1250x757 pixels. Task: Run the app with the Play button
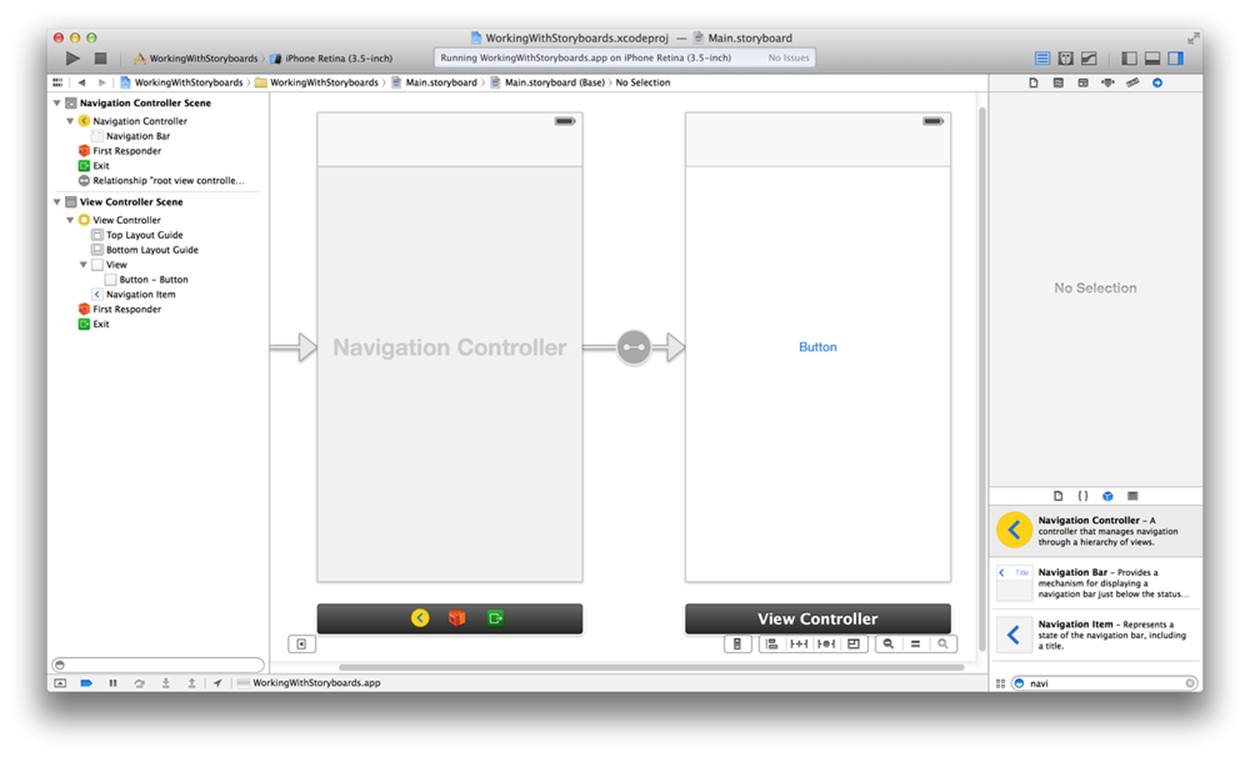tap(73, 59)
